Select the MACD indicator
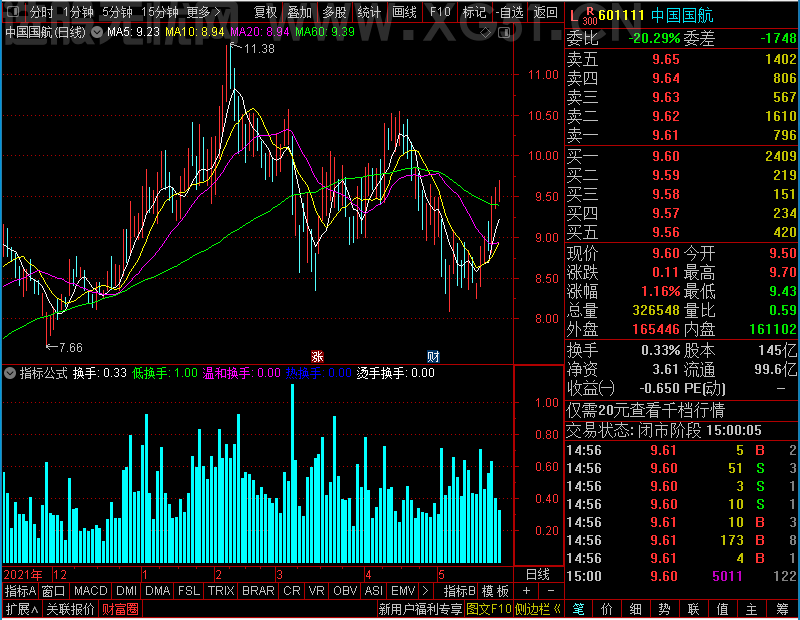Screen dimensions: 800x620 tap(90, 591)
